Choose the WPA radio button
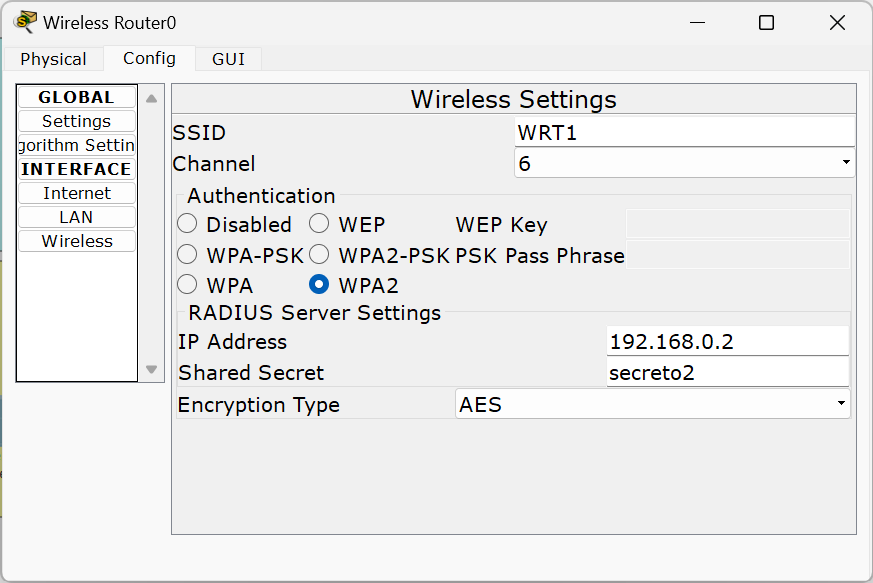The width and height of the screenshot is (873, 583). pos(187,285)
